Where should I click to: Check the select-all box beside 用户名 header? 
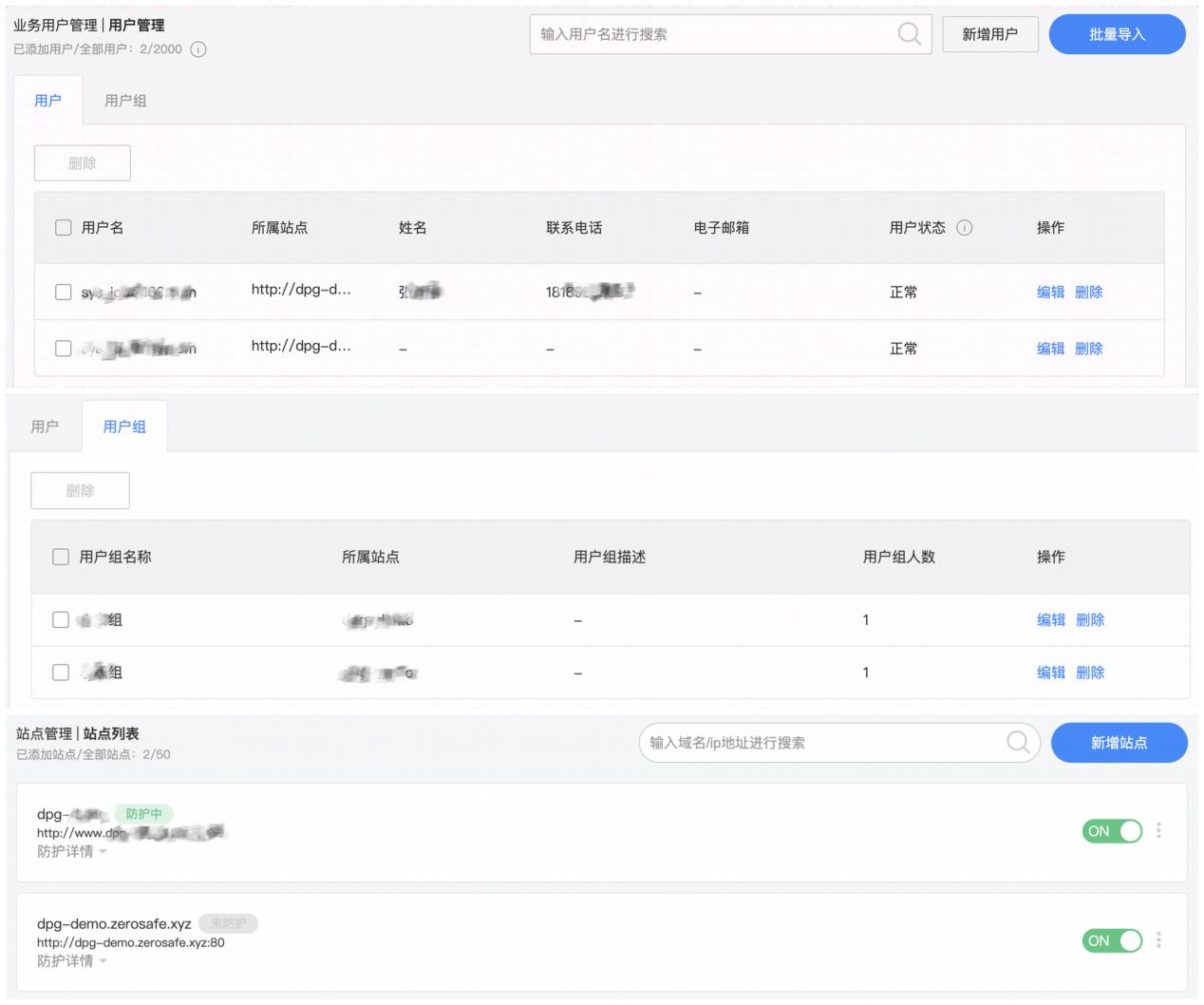64,228
